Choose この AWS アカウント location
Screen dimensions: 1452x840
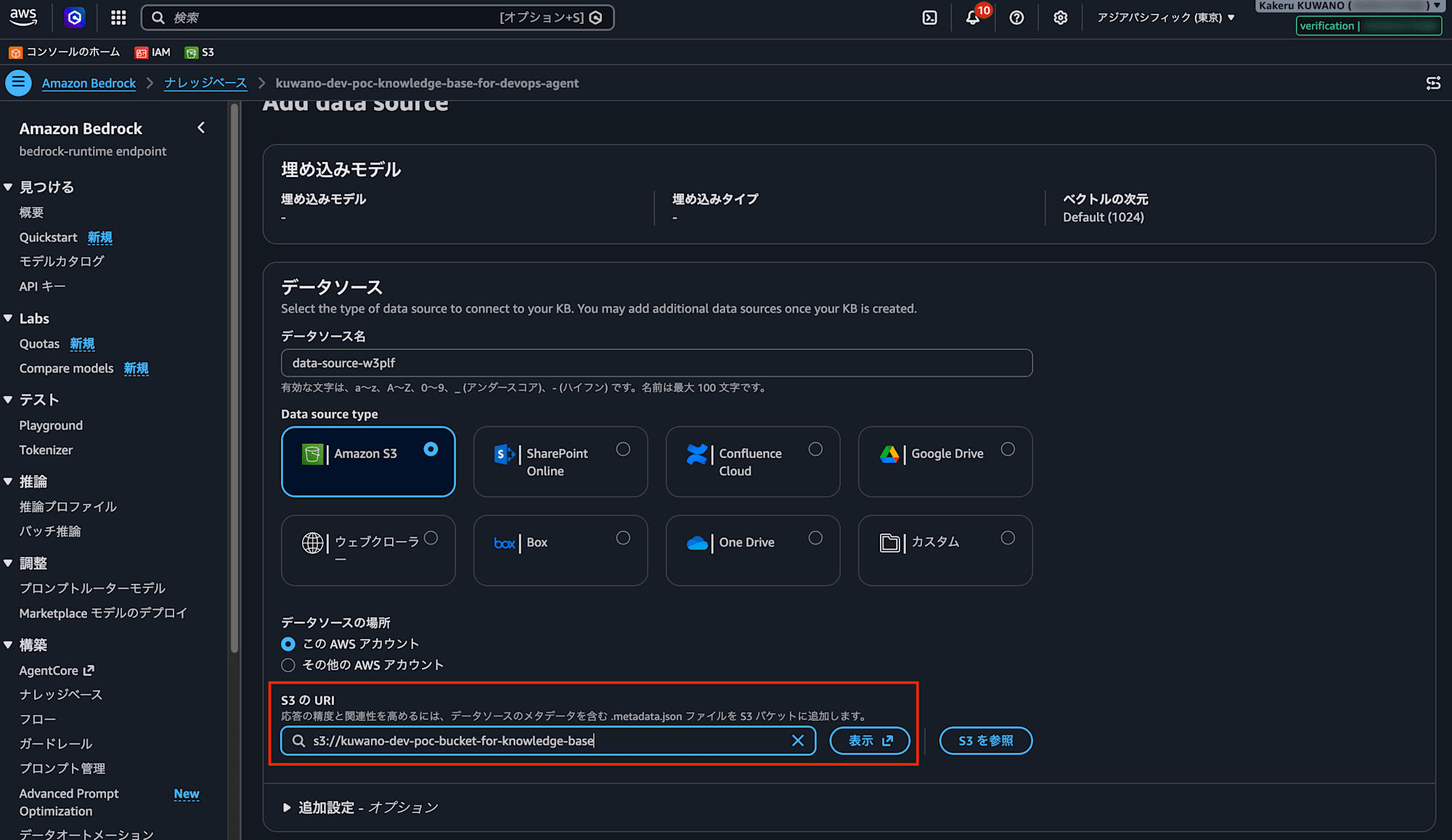click(x=288, y=644)
